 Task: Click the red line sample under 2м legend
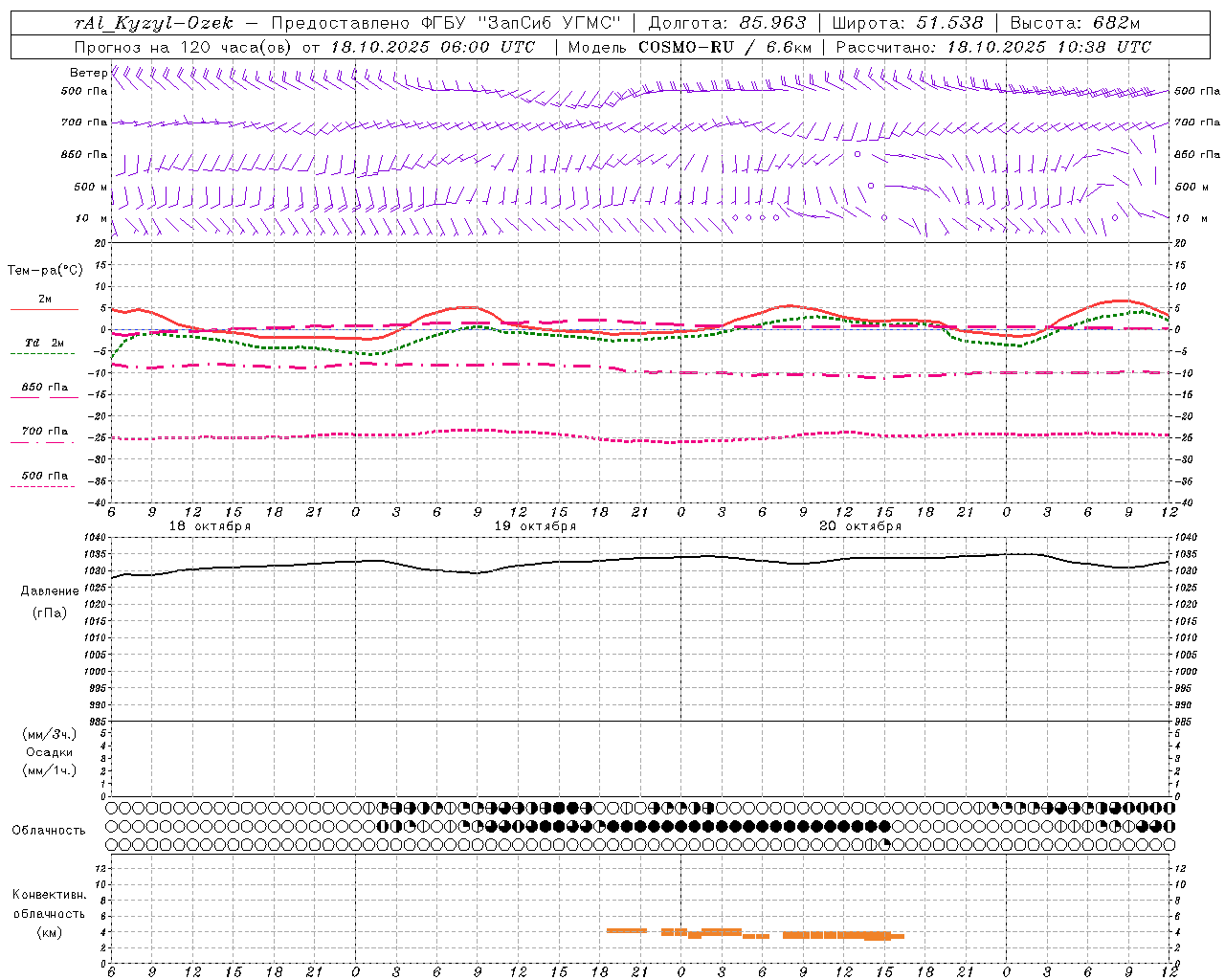point(44,309)
